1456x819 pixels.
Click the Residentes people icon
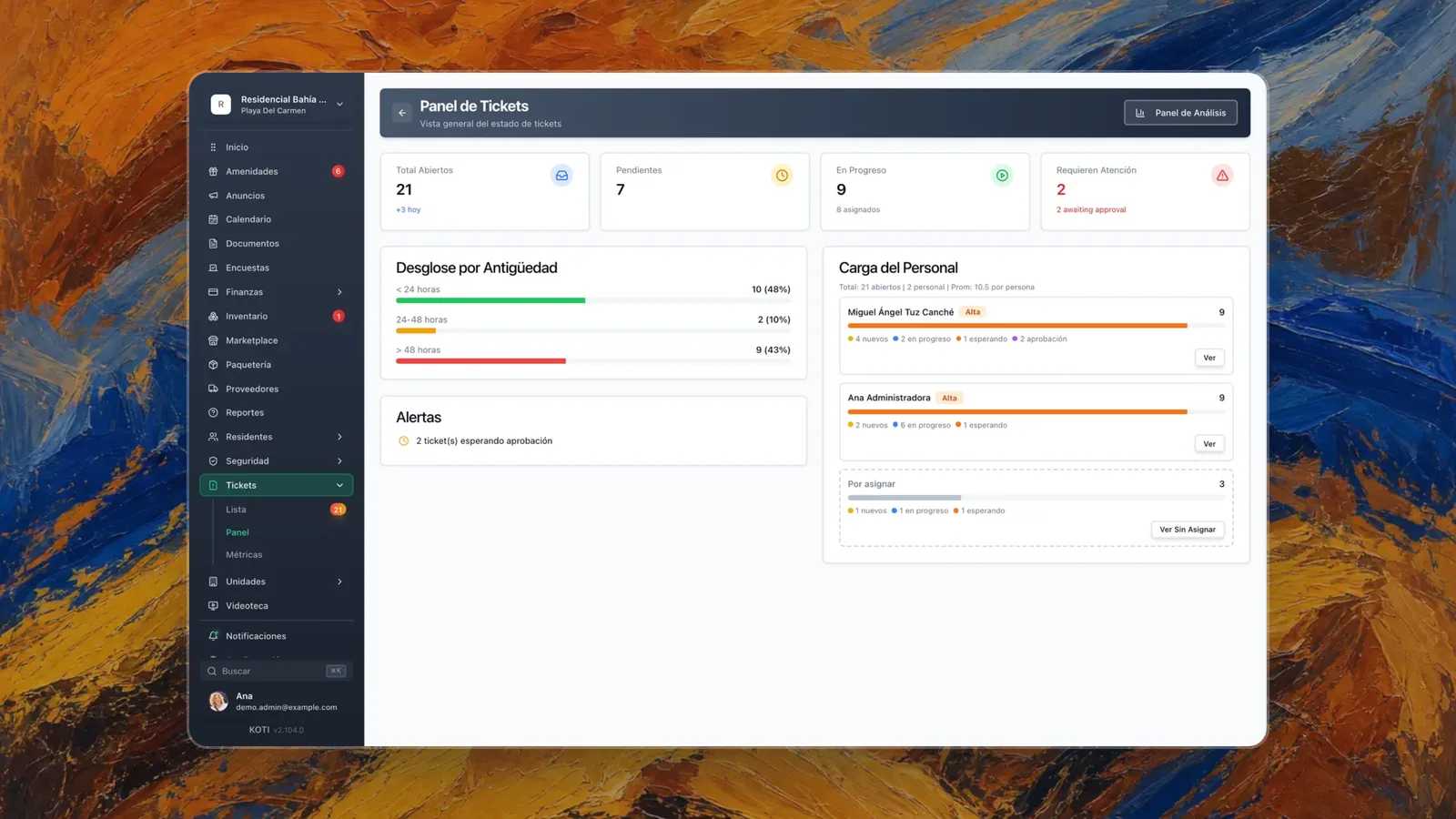click(x=213, y=437)
